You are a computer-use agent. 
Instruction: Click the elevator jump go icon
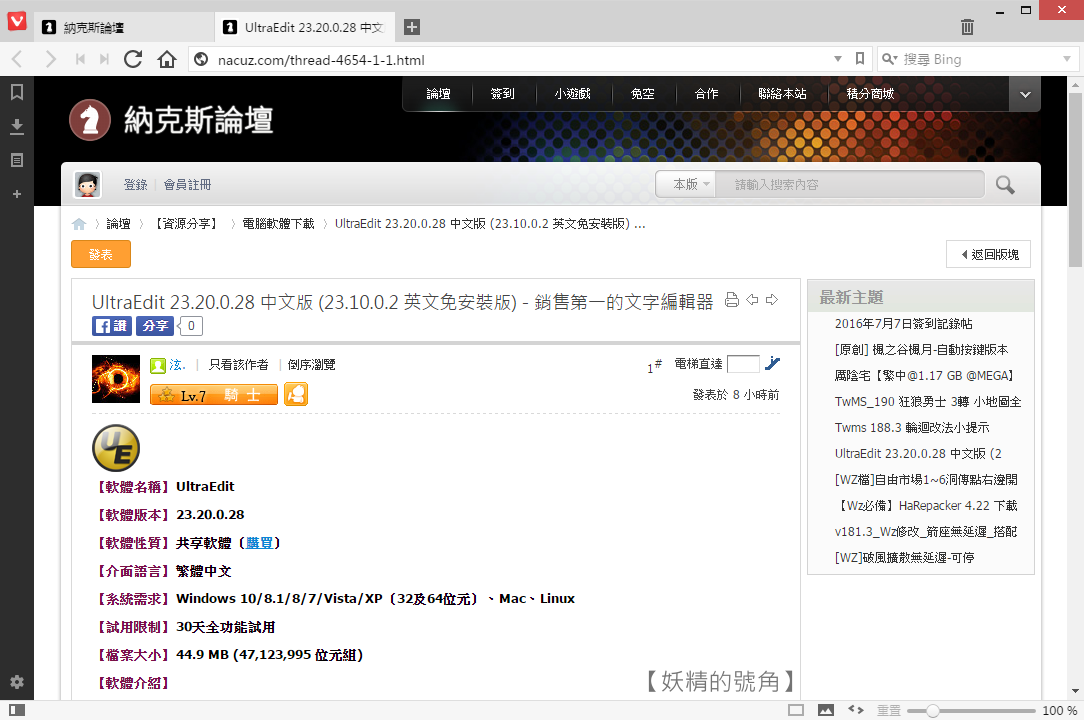pyautogui.click(x=773, y=363)
